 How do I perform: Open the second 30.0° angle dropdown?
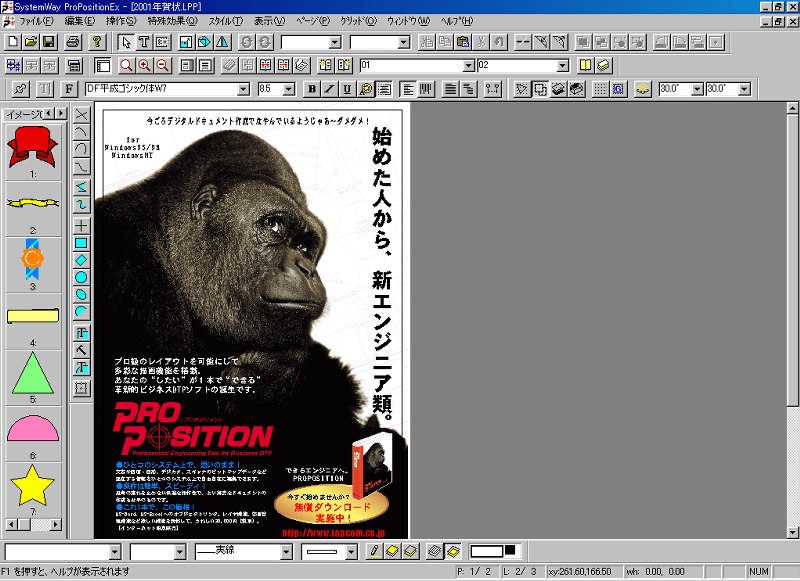point(744,89)
